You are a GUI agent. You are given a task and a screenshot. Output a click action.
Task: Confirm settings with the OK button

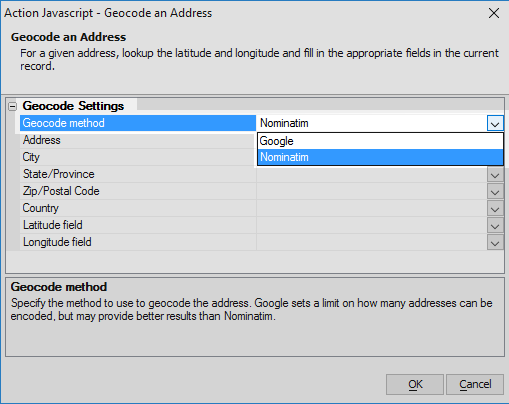coord(415,384)
